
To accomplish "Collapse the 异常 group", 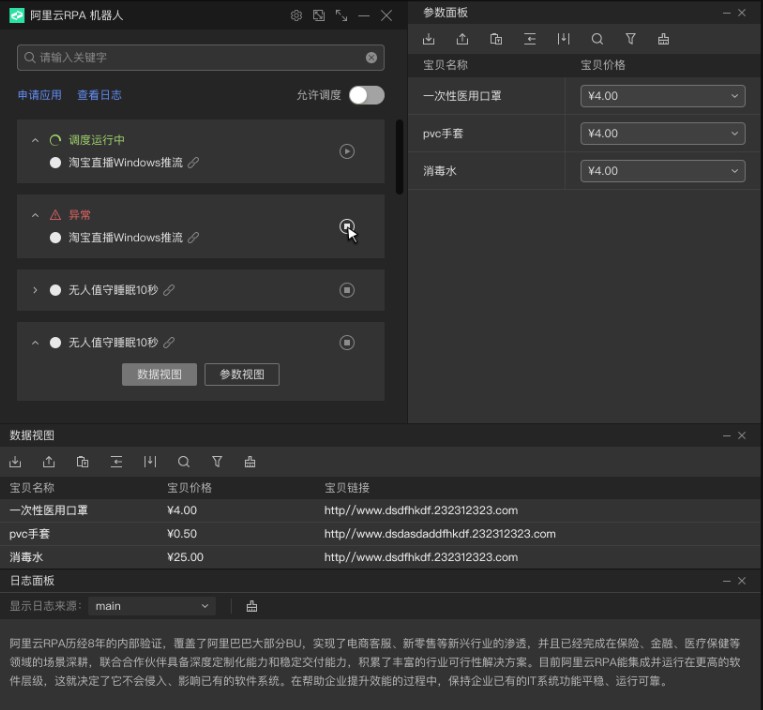I will point(35,215).
